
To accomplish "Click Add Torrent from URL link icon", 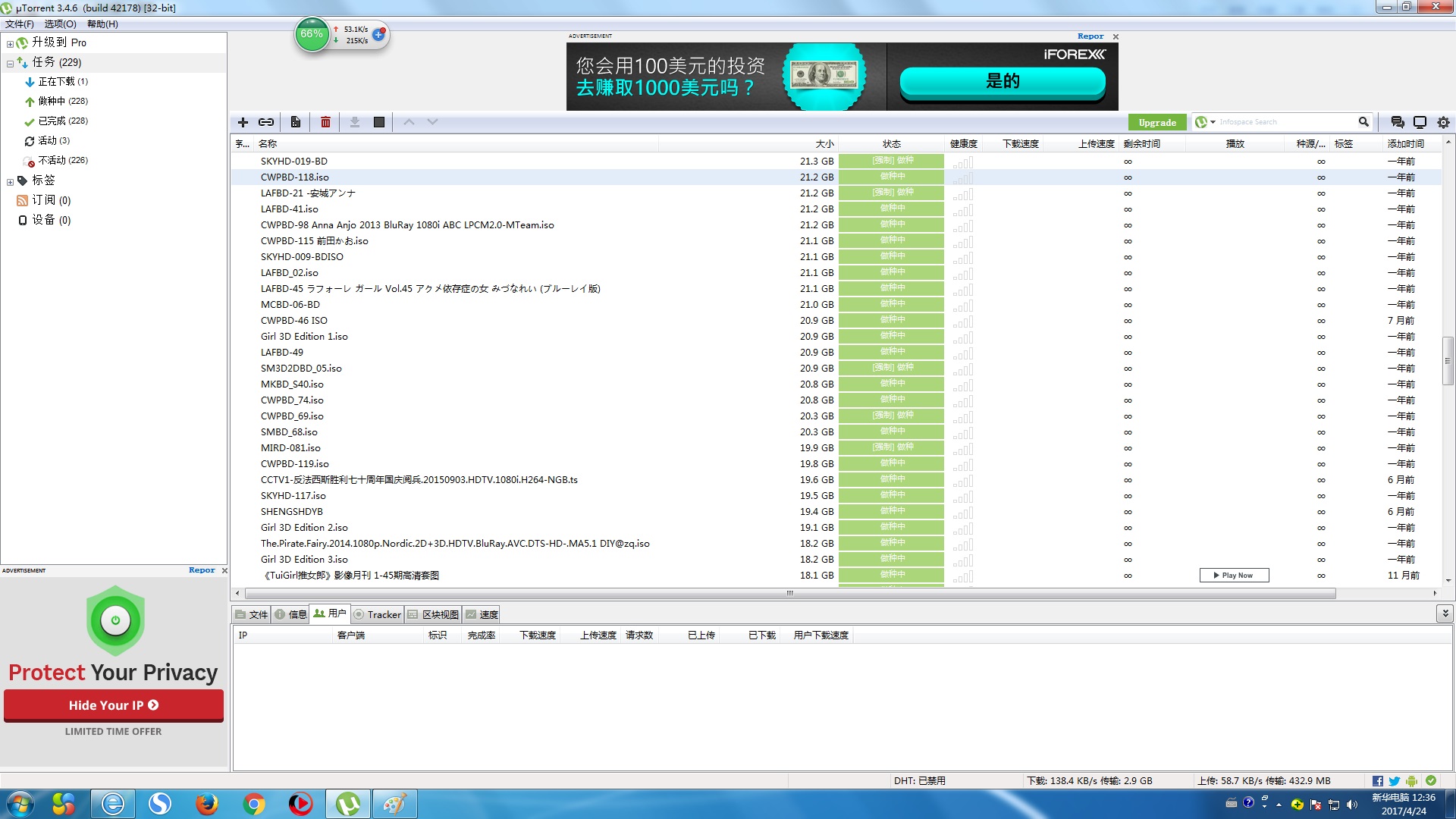I will [266, 122].
